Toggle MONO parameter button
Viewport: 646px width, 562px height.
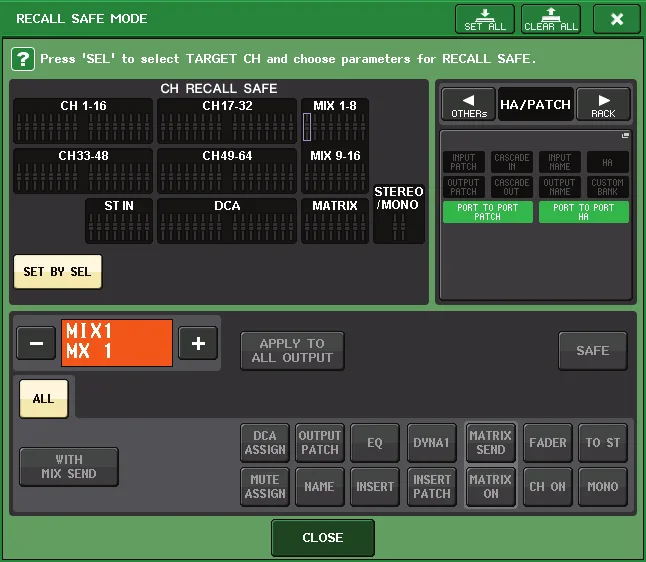(x=603, y=487)
